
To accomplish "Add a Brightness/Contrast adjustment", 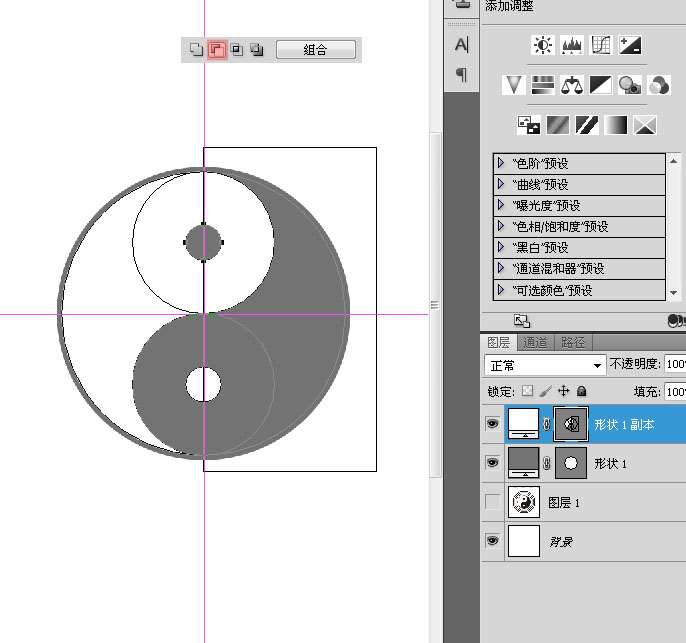I will 543,45.
